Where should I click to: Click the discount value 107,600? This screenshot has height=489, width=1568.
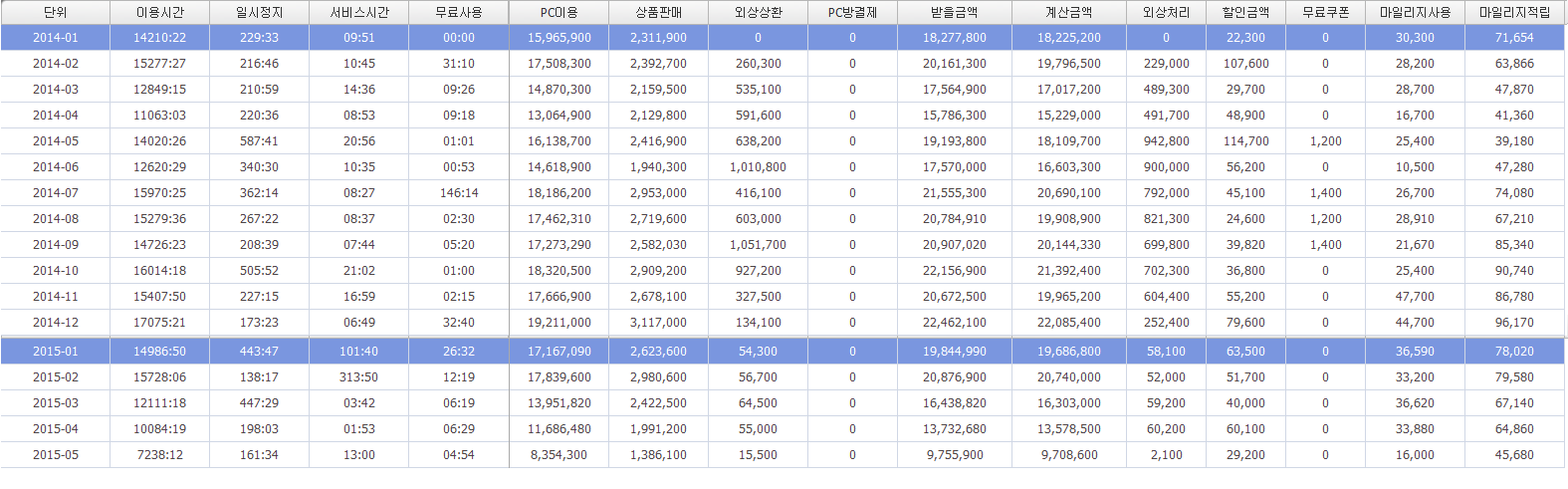[x=1245, y=64]
